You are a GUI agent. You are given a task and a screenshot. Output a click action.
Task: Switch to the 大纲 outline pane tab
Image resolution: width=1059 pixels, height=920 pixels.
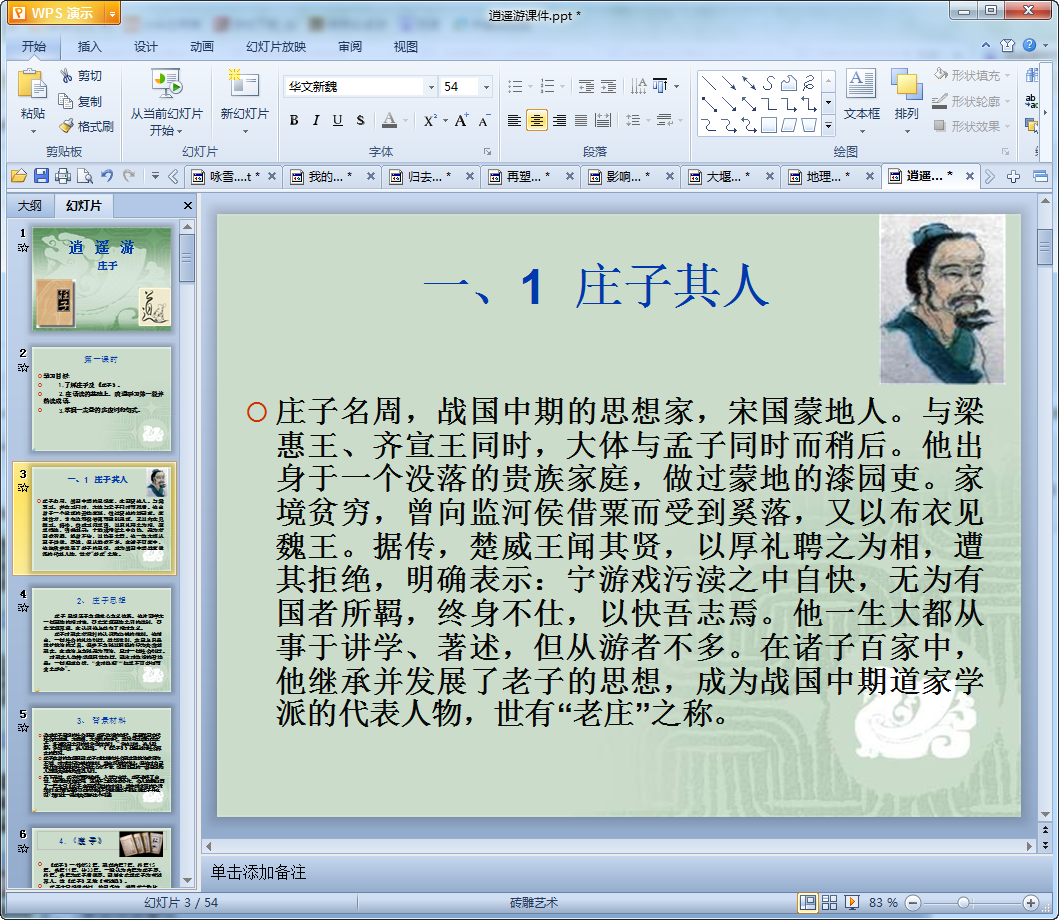(x=30, y=206)
